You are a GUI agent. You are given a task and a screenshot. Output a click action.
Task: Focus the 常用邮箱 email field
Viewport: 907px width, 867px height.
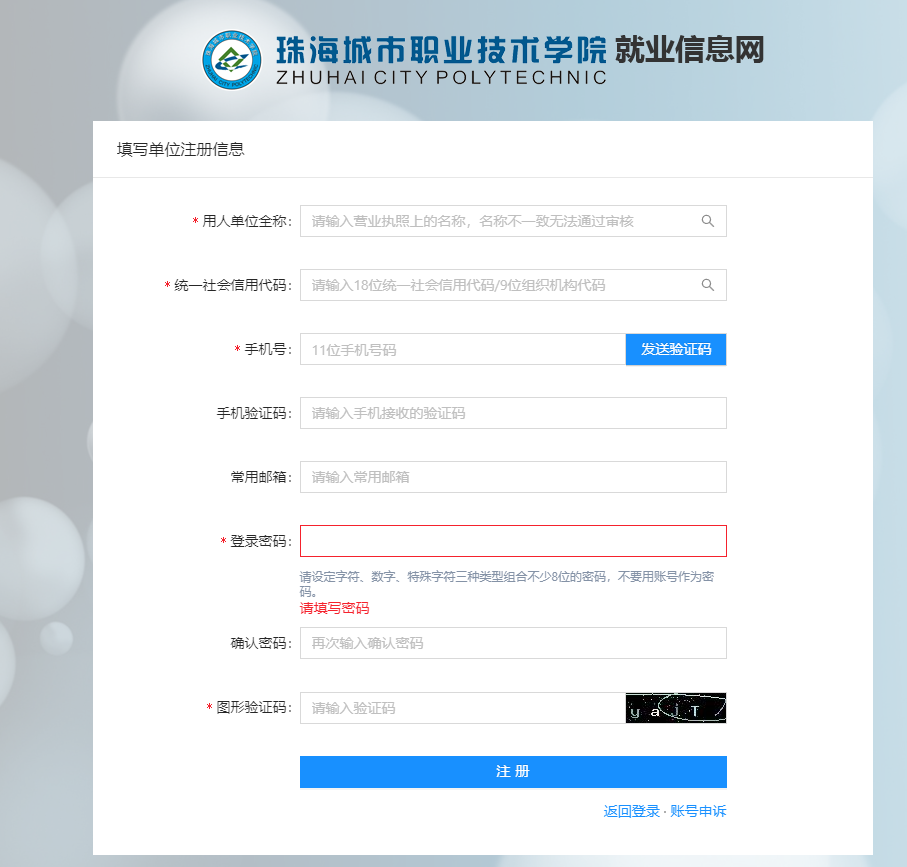513,477
